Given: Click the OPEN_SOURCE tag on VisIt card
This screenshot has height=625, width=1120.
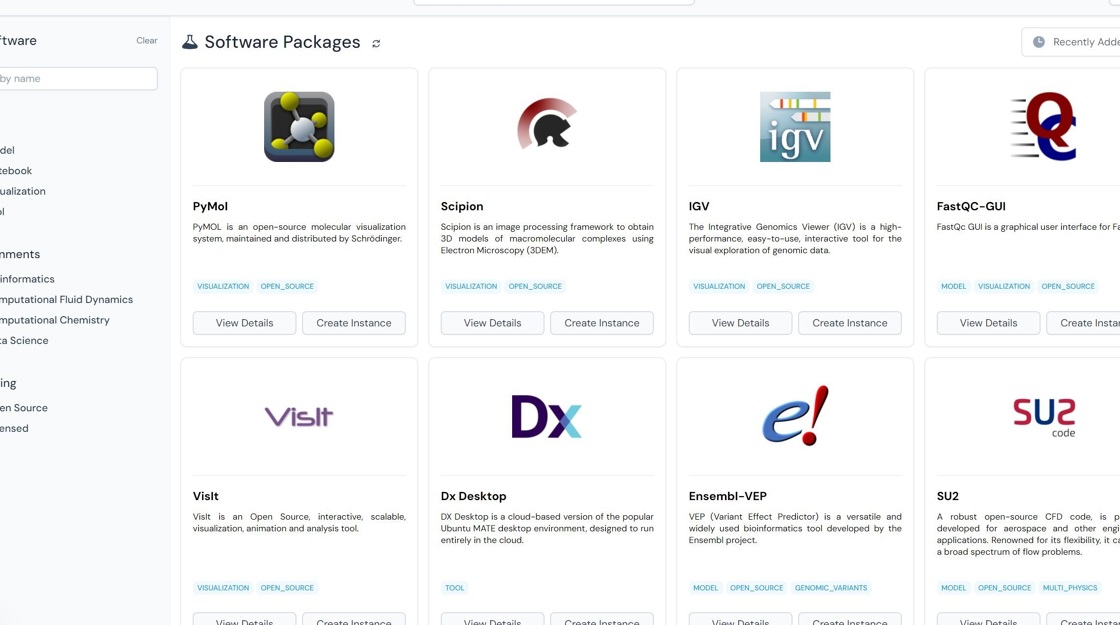Looking at the screenshot, I should 287,588.
